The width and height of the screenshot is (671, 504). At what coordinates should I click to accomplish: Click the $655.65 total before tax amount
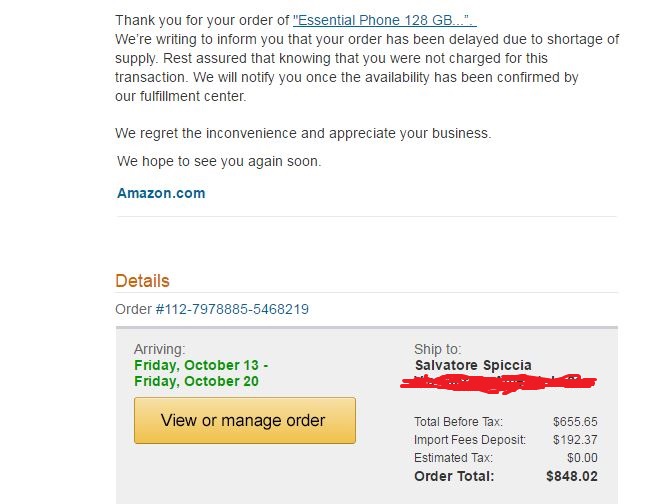pos(575,421)
